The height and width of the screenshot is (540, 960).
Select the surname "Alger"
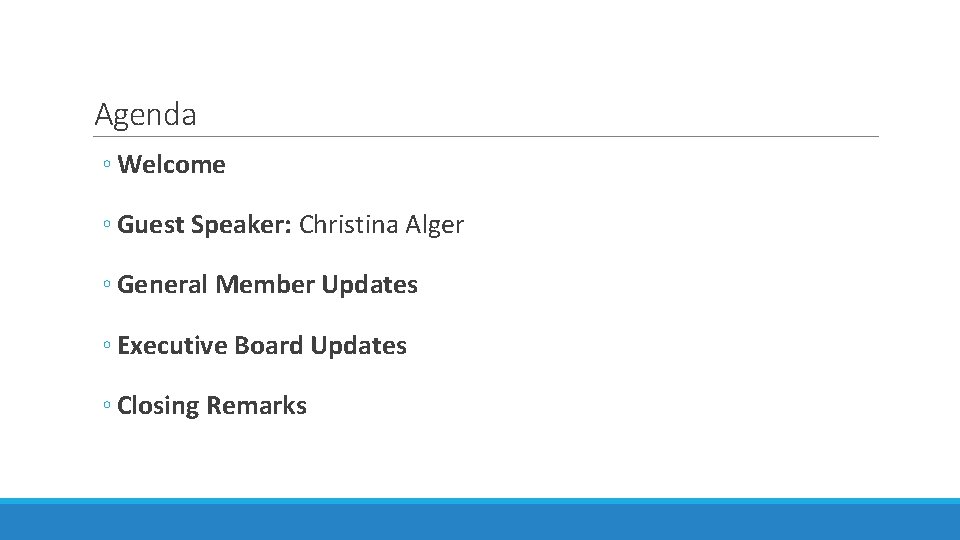pyautogui.click(x=435, y=225)
